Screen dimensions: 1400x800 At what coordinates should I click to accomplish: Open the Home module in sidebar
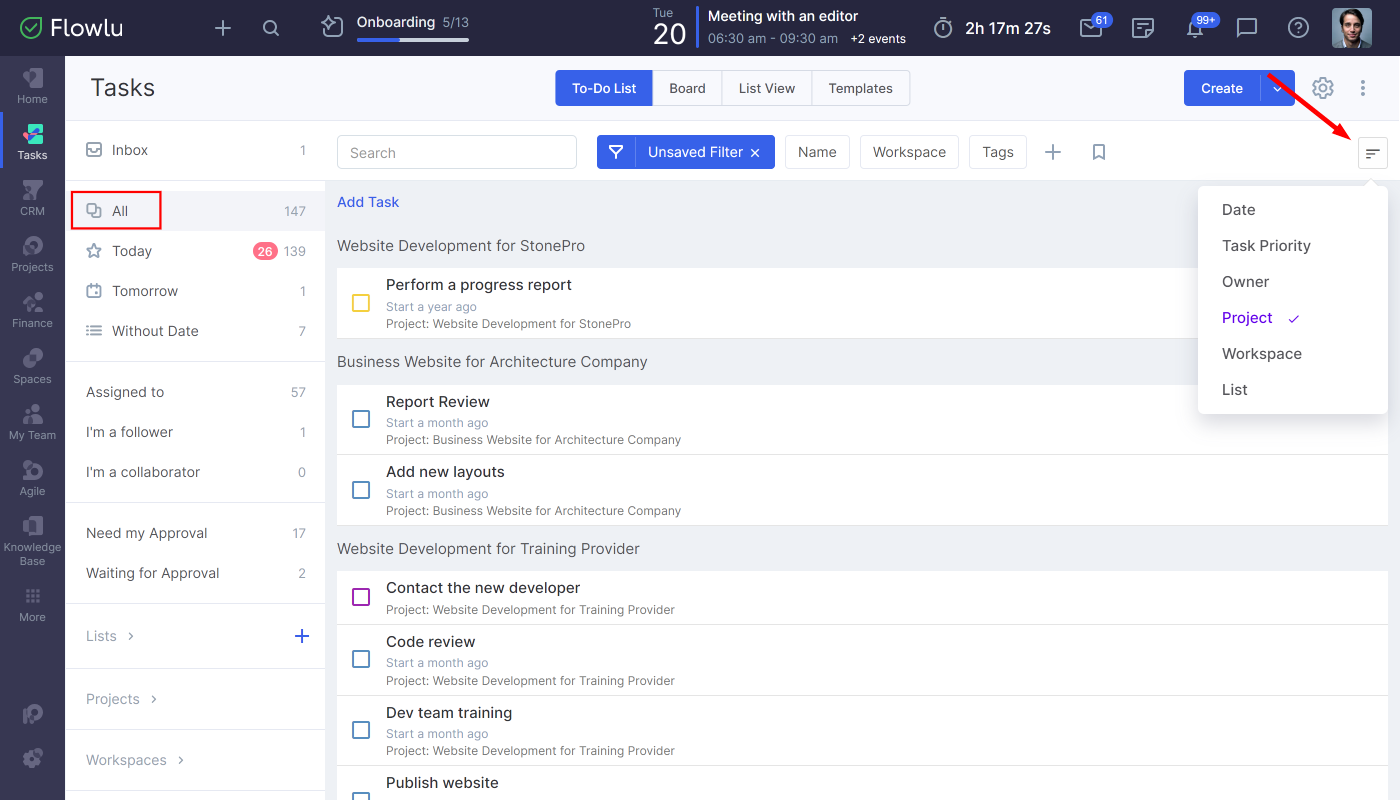[32, 86]
